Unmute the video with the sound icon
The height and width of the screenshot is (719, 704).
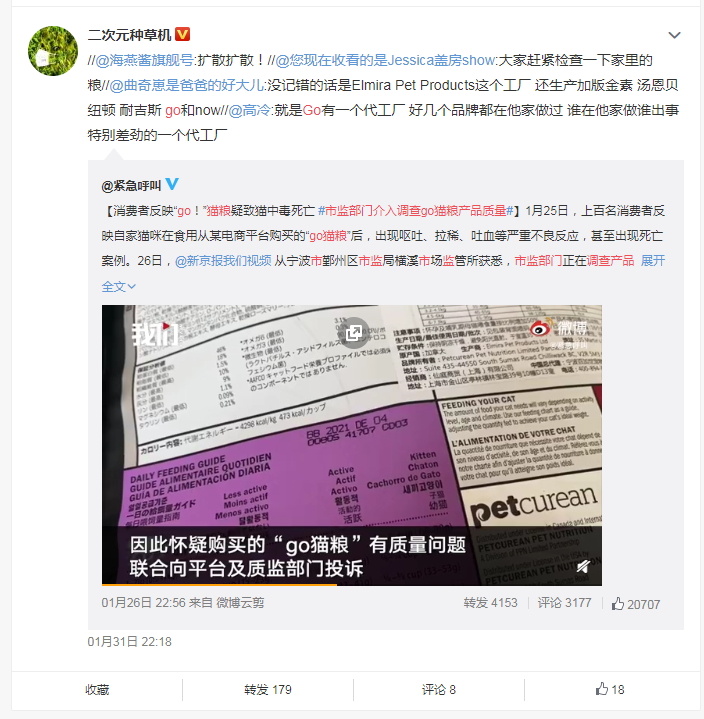pyautogui.click(x=583, y=567)
